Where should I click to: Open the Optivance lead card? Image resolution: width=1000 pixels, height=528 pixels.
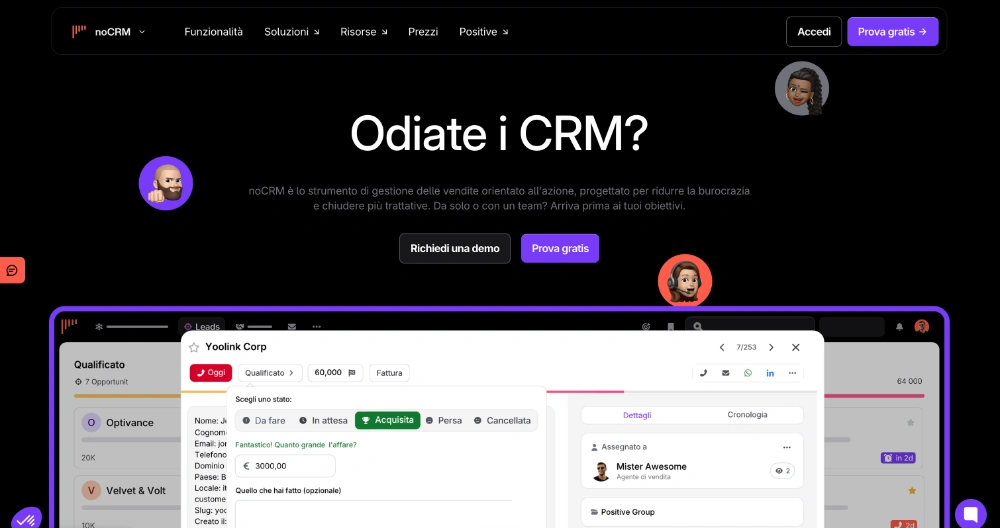(129, 437)
